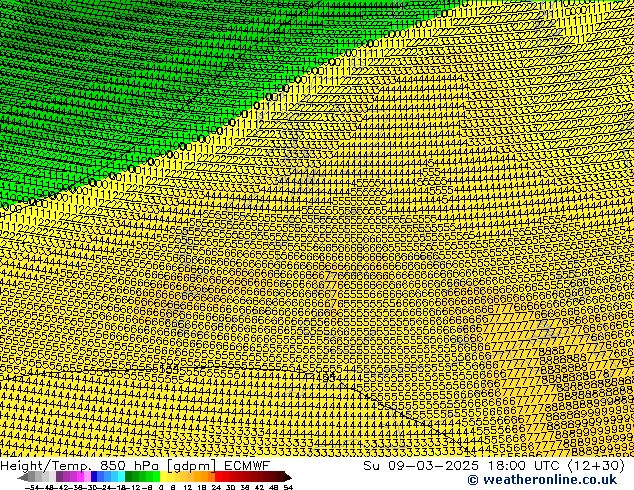Click the legend label 24

click(216, 487)
